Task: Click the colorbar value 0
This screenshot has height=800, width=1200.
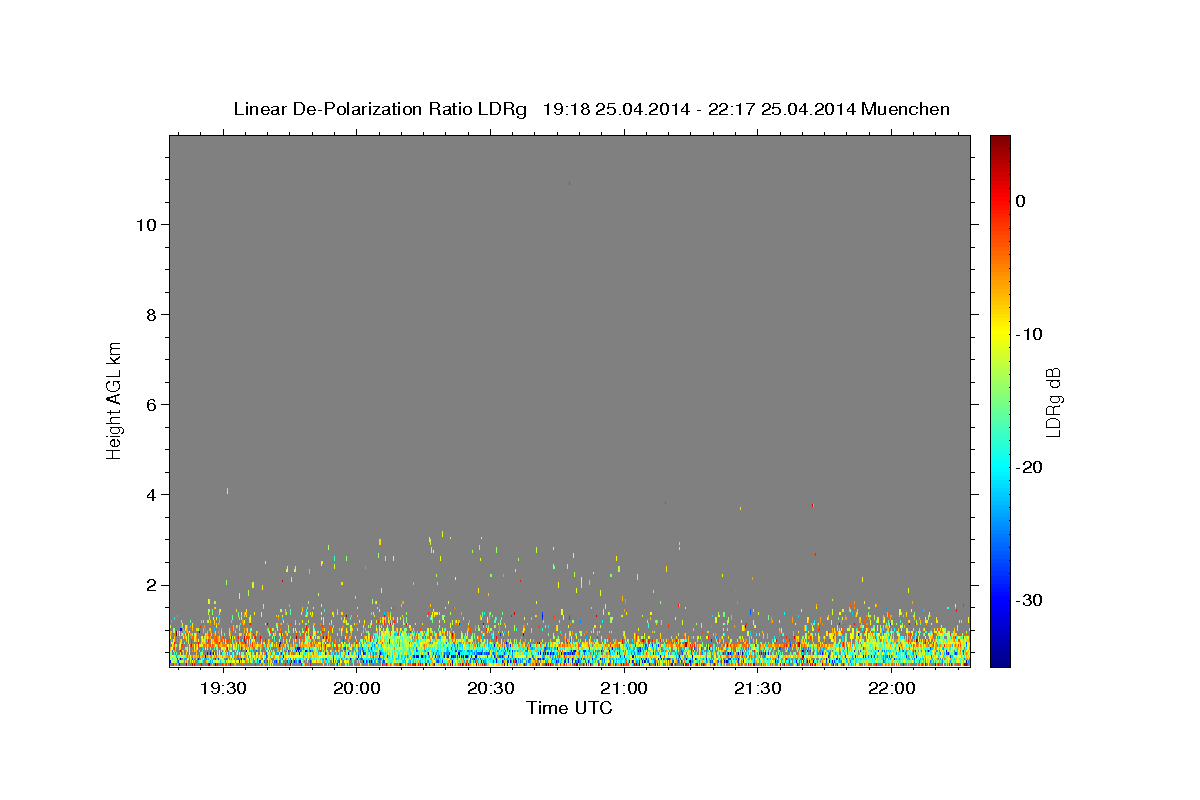Action: click(1020, 201)
